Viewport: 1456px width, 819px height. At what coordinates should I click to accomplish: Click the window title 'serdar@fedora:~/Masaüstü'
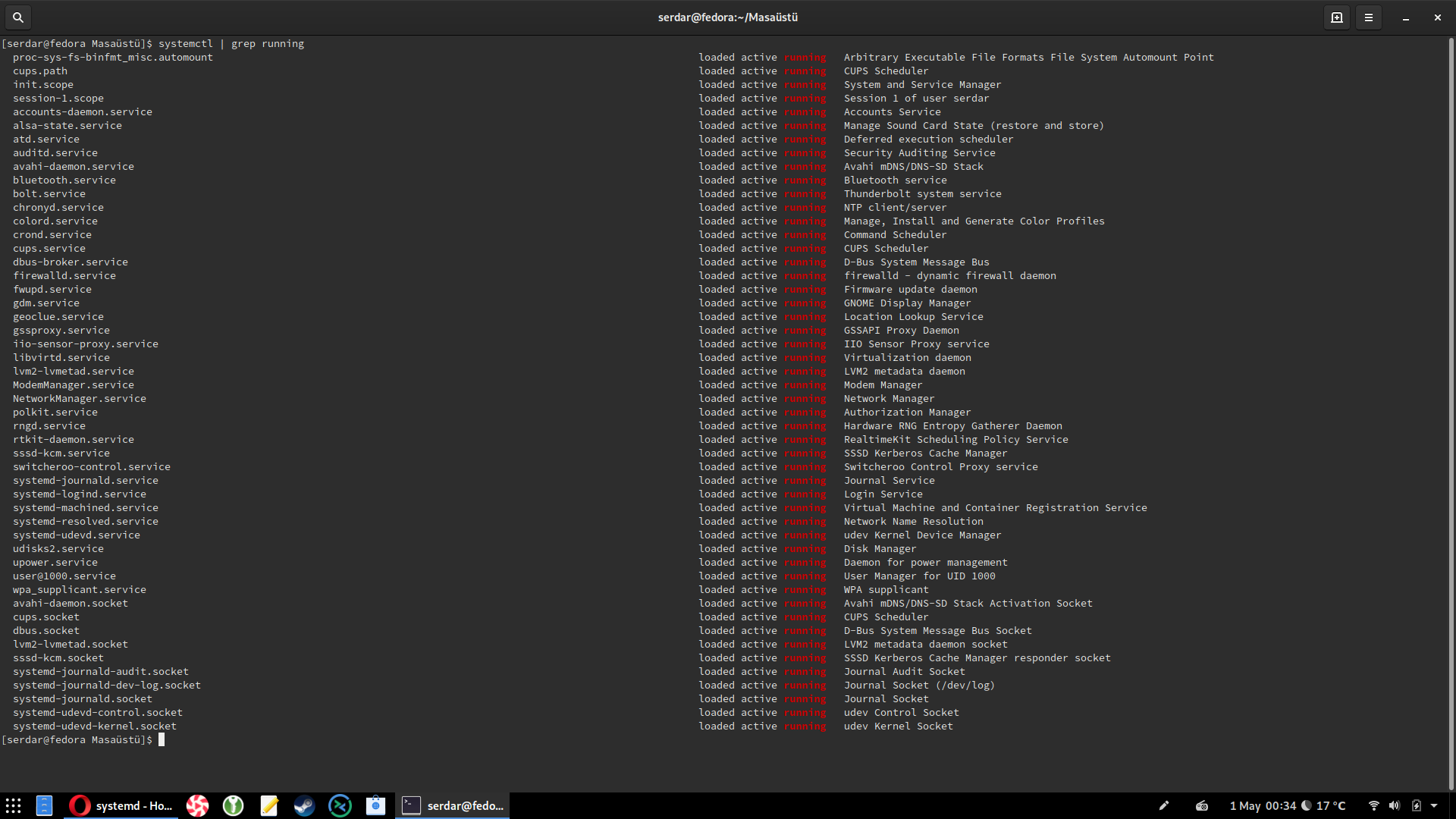(728, 17)
